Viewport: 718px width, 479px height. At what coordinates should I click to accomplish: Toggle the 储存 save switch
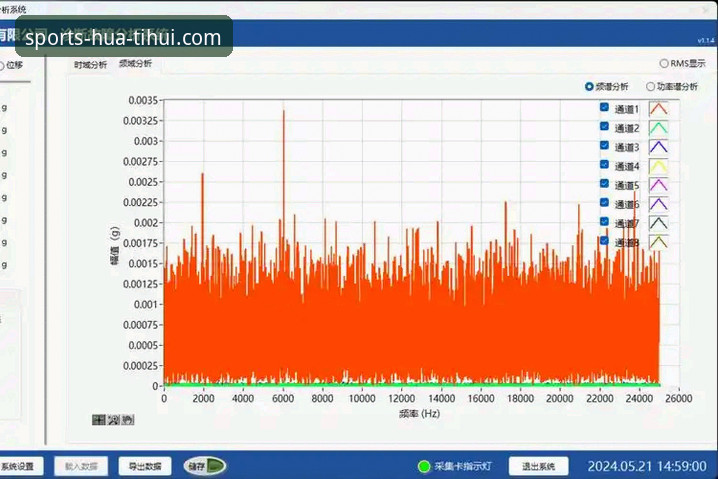point(205,466)
